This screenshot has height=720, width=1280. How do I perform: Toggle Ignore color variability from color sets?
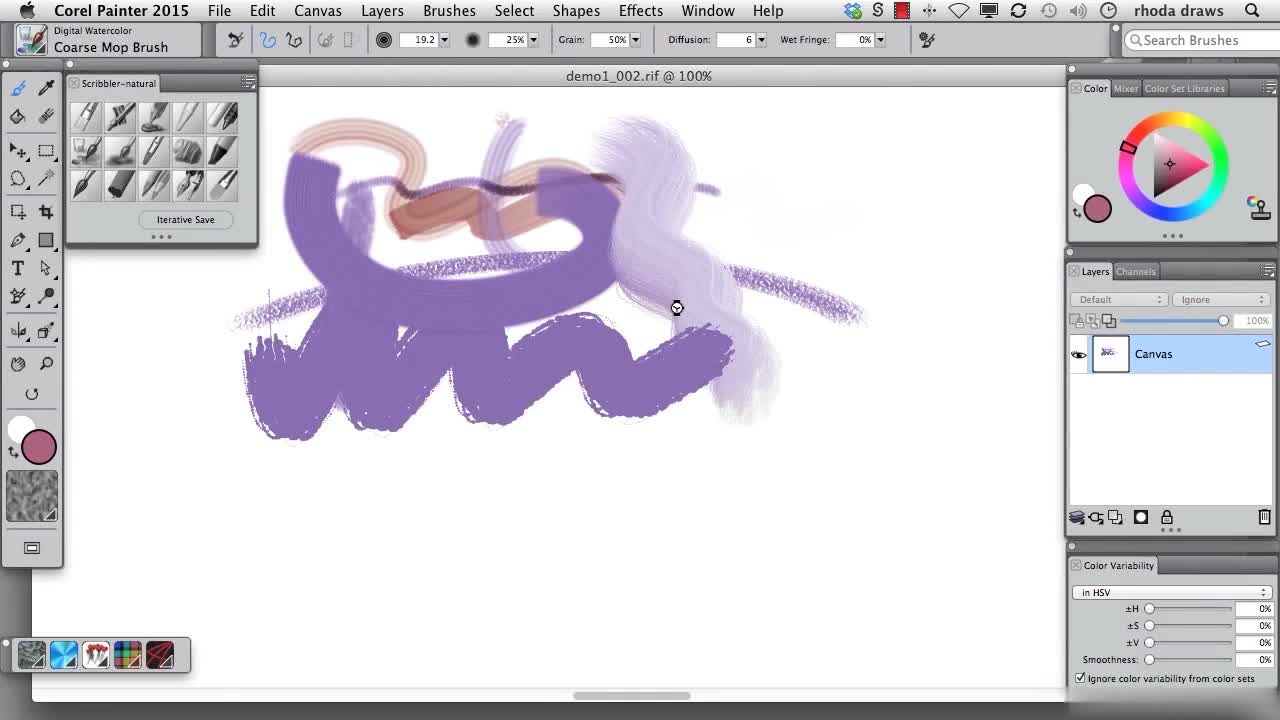pyautogui.click(x=1080, y=678)
